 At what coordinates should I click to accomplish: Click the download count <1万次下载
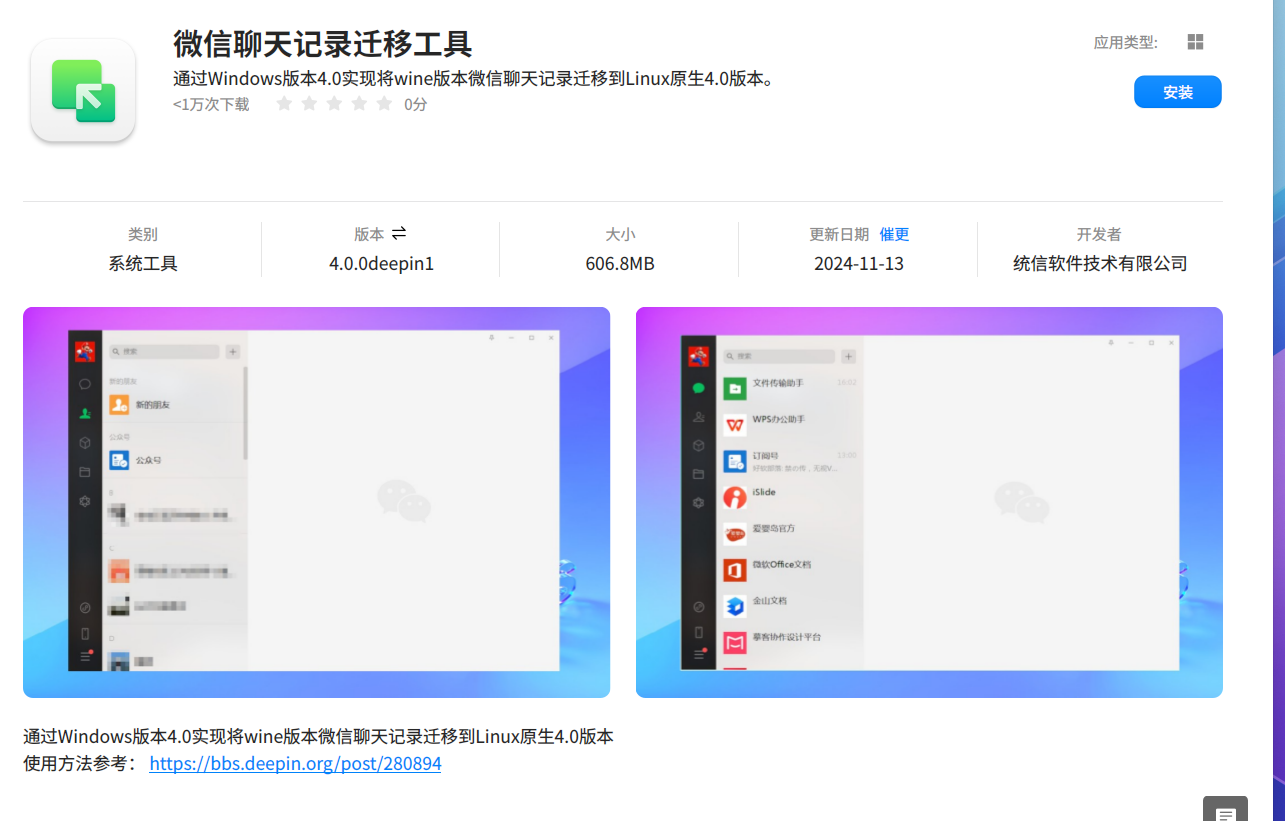click(x=211, y=104)
